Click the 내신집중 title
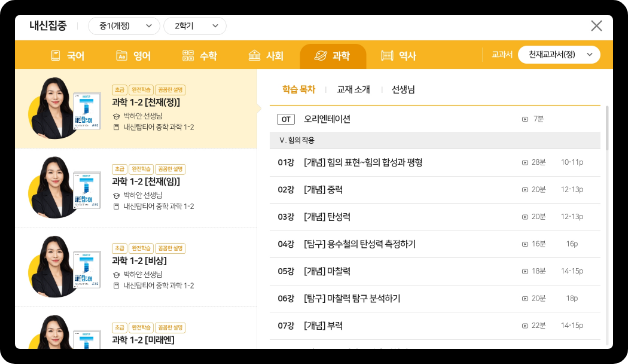This screenshot has width=628, height=364. pos(48,26)
